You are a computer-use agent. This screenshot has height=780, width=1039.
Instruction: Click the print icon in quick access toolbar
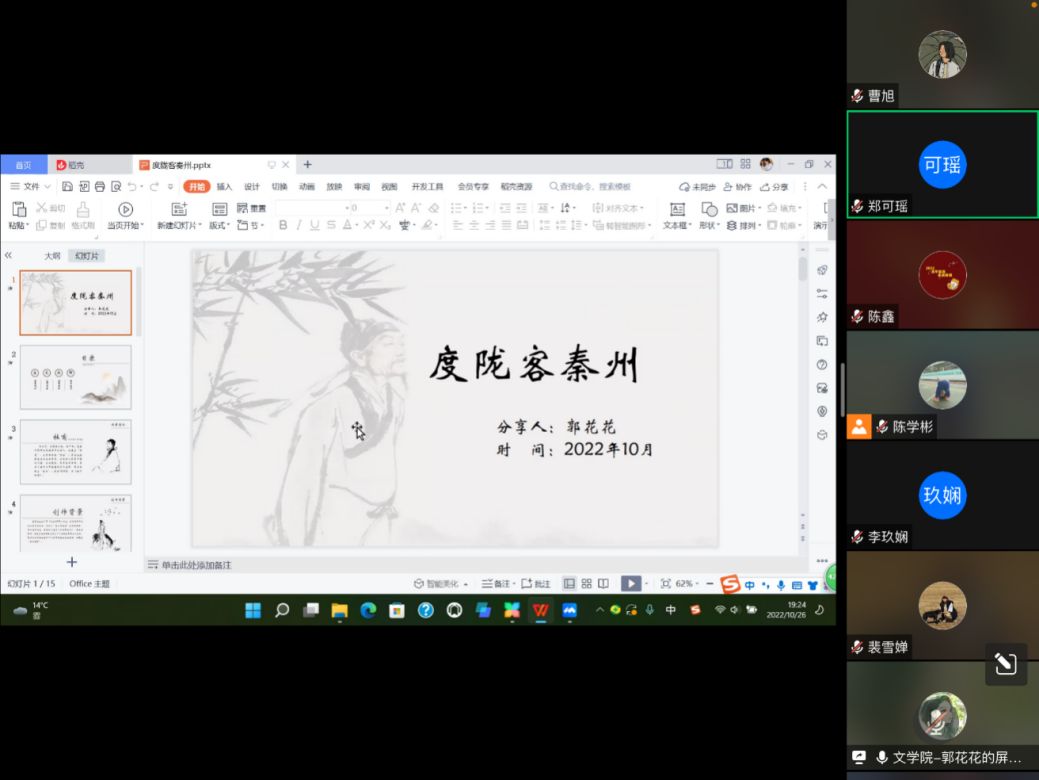[x=100, y=187]
